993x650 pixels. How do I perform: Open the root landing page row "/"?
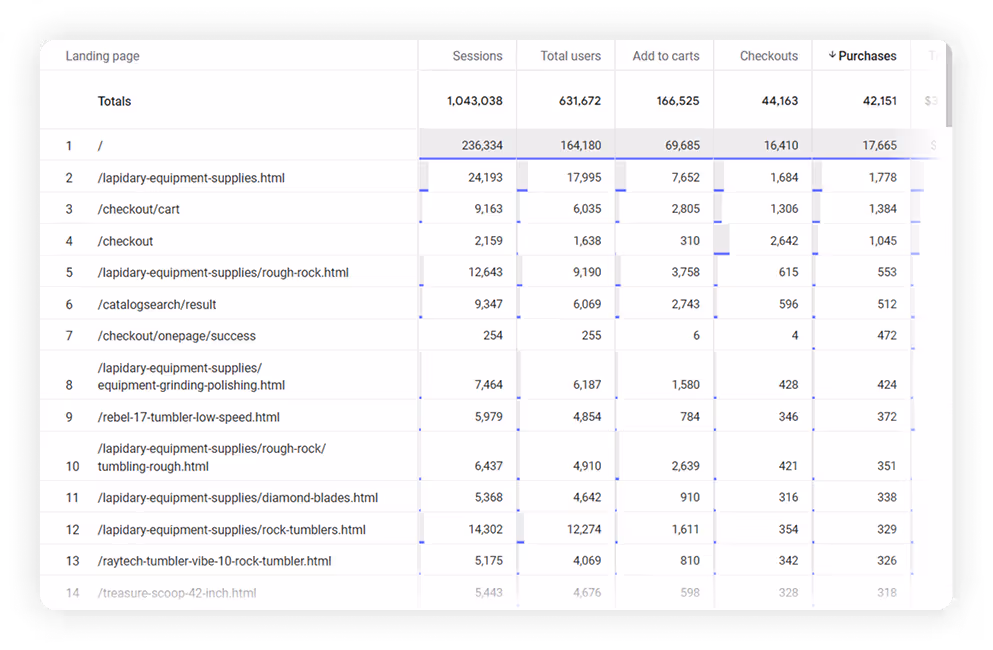(x=100, y=145)
